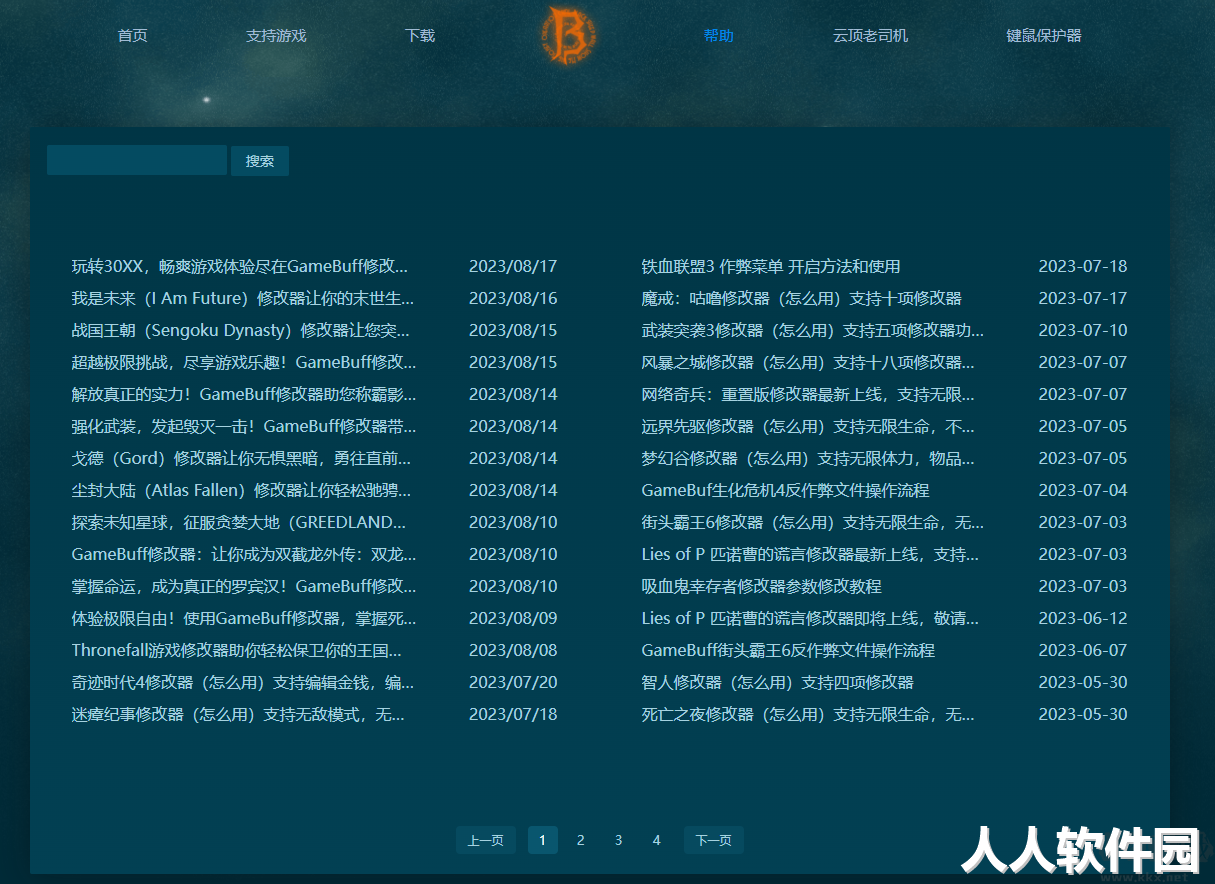Open the 双截龙外传 GameBuff article

click(244, 554)
